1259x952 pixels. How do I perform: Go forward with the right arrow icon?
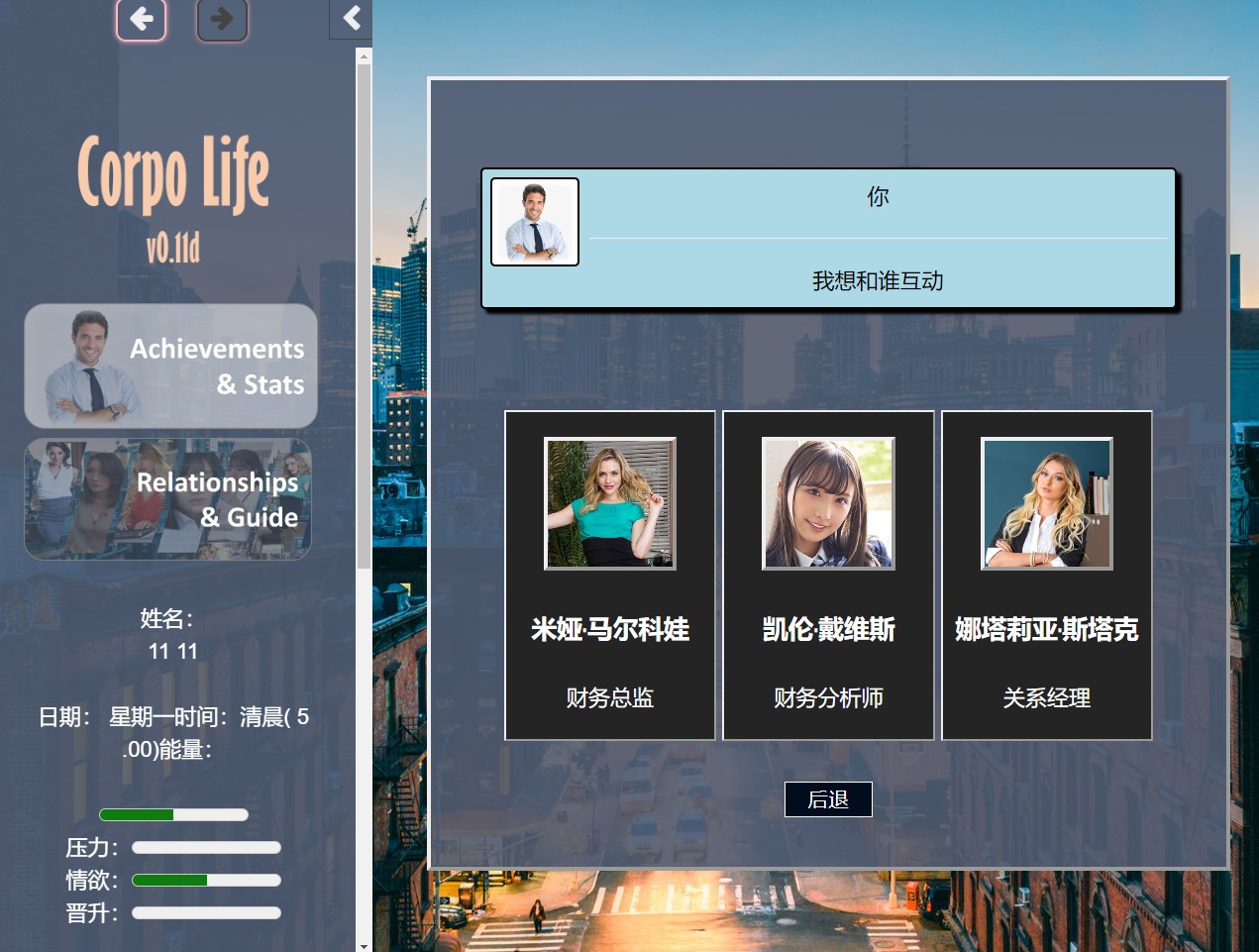pos(222,19)
